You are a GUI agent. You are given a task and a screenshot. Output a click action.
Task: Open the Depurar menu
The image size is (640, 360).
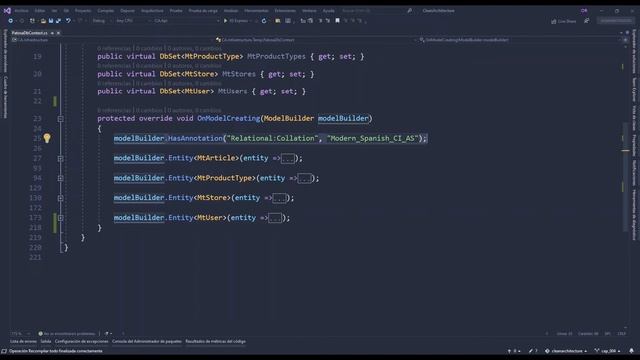point(127,11)
